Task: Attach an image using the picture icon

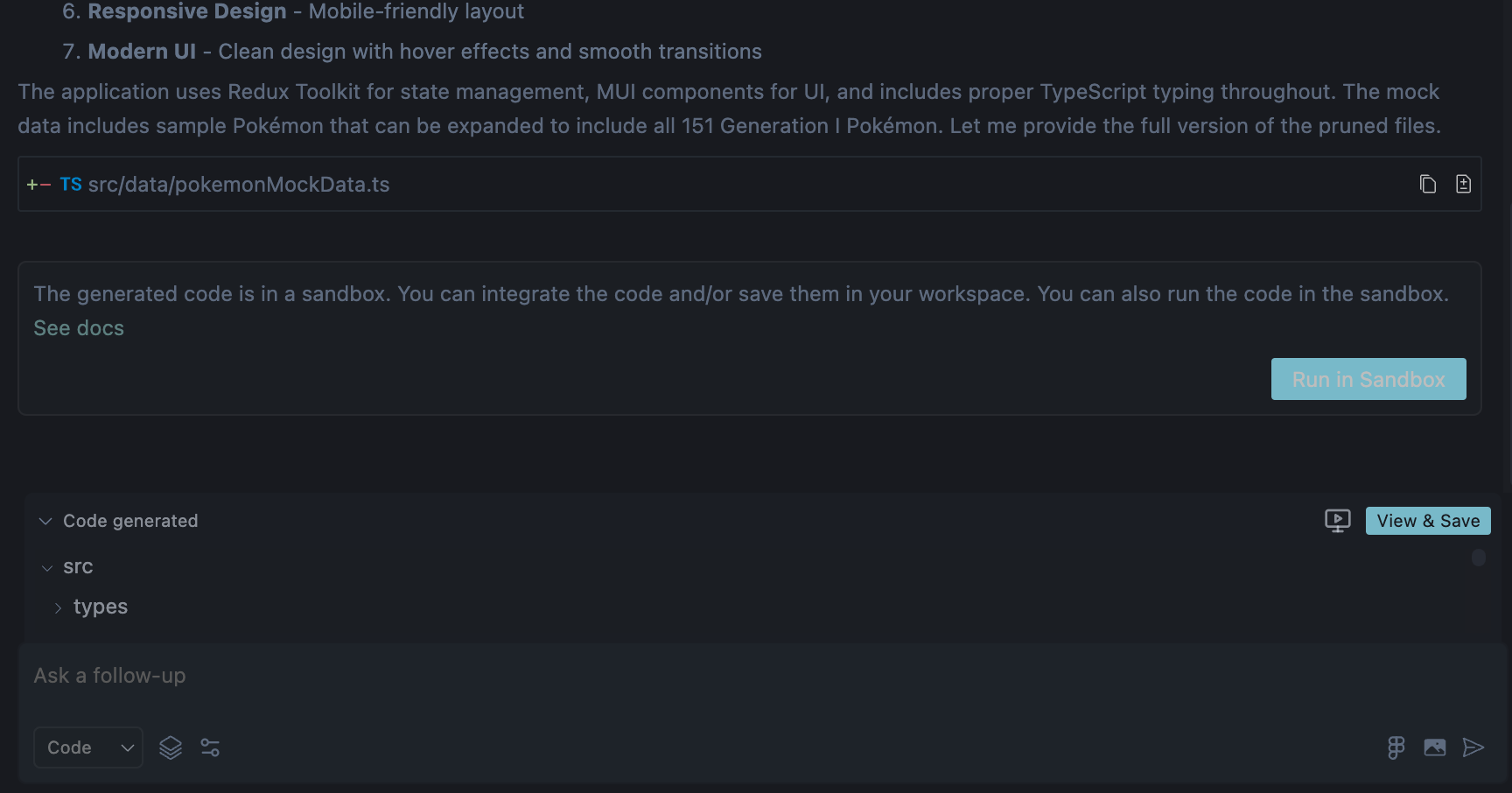Action: [1435, 747]
